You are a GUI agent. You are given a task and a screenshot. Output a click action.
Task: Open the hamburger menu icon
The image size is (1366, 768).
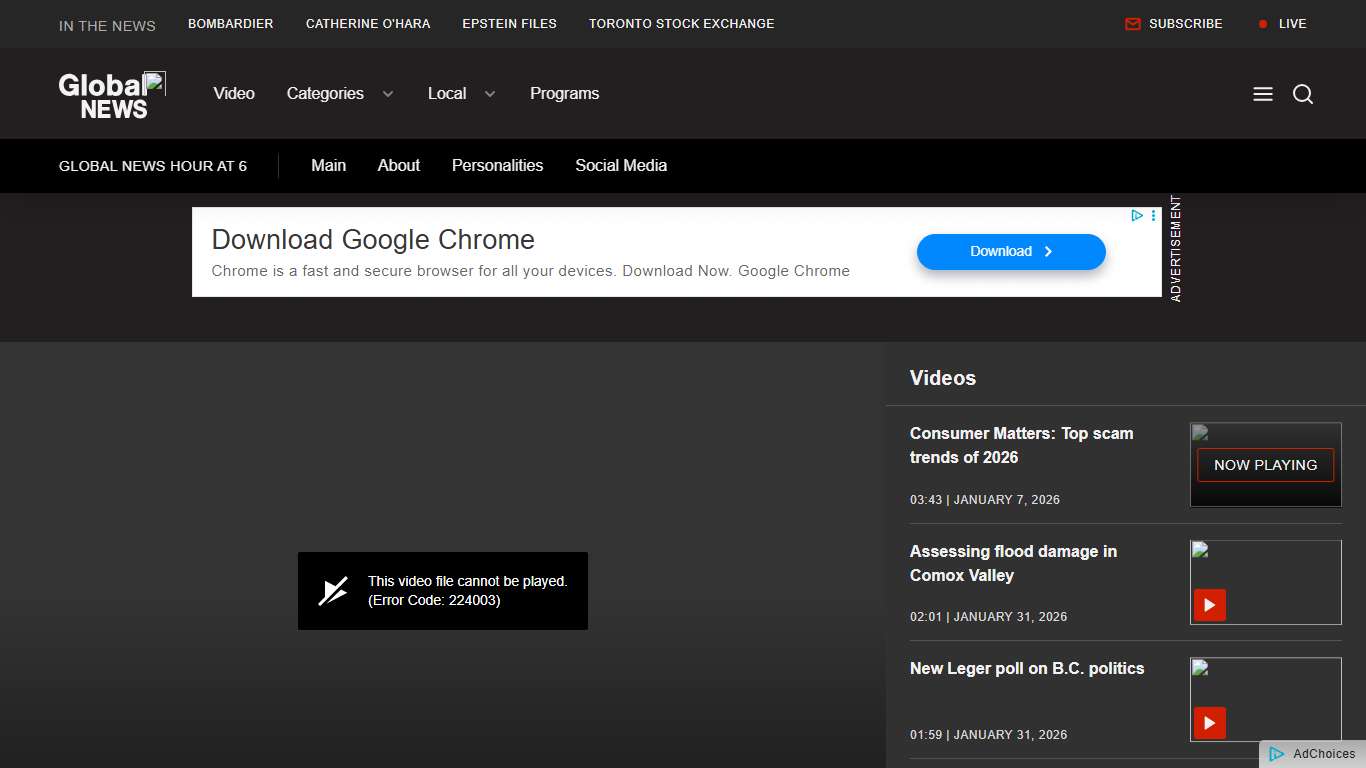(x=1263, y=94)
